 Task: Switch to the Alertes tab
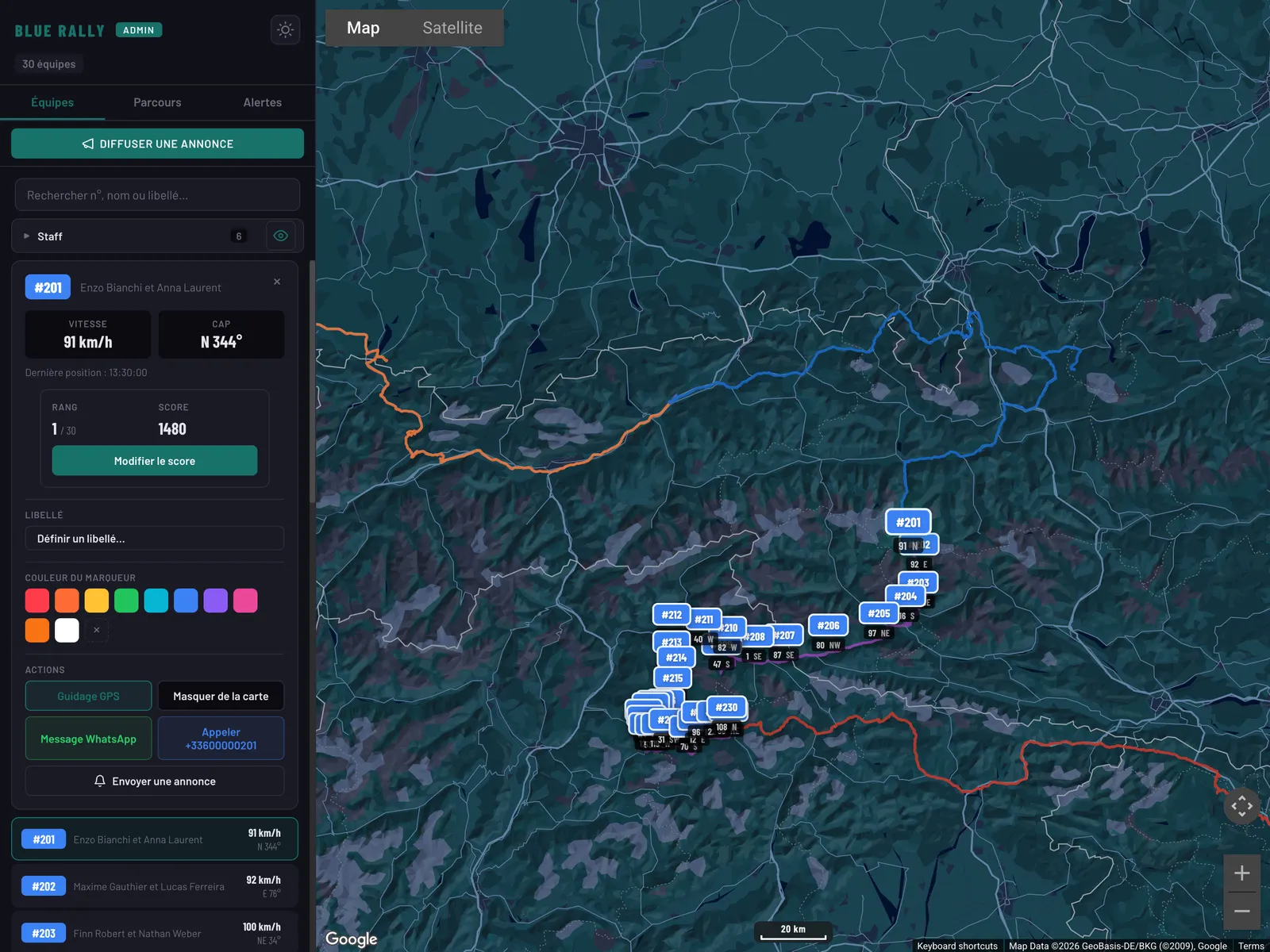tap(263, 102)
